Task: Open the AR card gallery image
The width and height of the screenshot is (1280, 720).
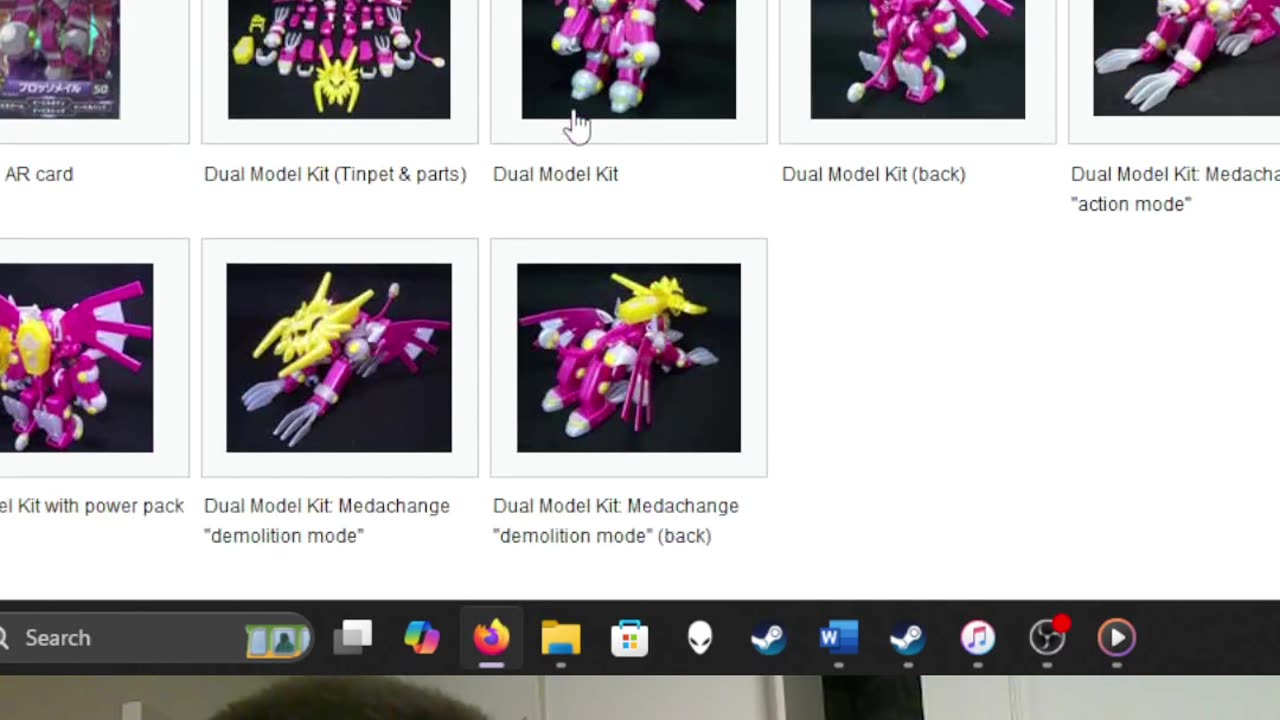Action: click(x=59, y=59)
